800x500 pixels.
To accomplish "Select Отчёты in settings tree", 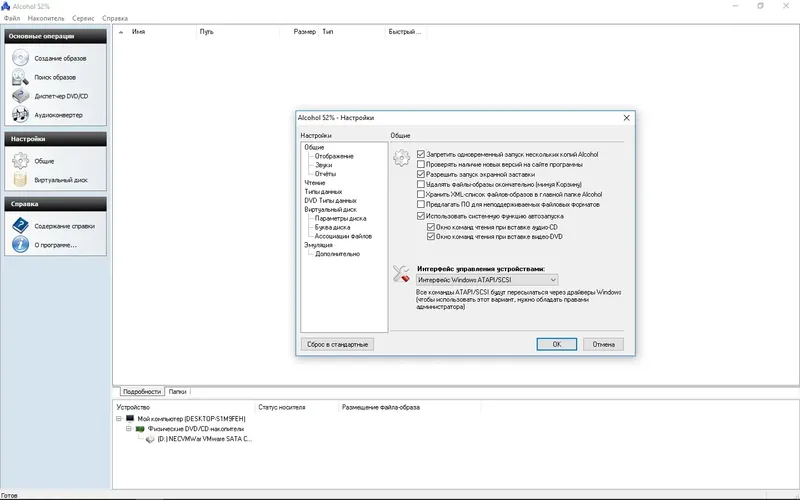I will 326,174.
